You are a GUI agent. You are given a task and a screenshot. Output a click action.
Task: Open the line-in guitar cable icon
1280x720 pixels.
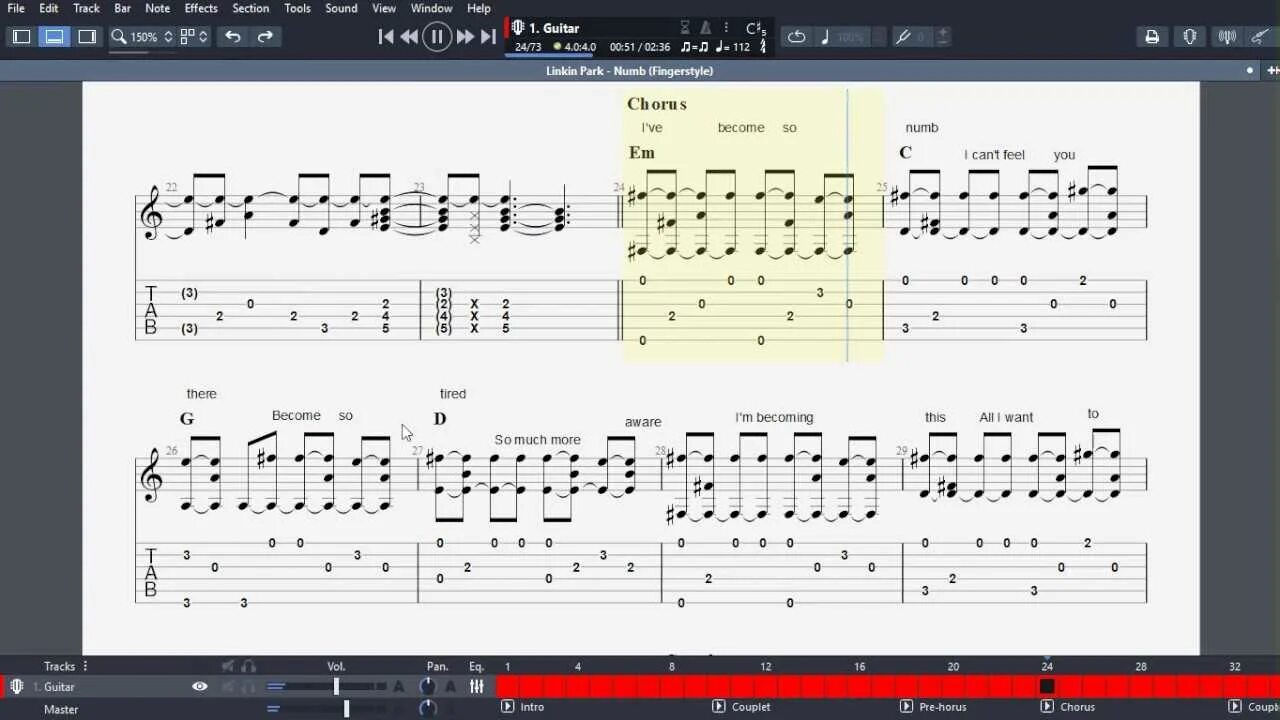pos(1262,37)
